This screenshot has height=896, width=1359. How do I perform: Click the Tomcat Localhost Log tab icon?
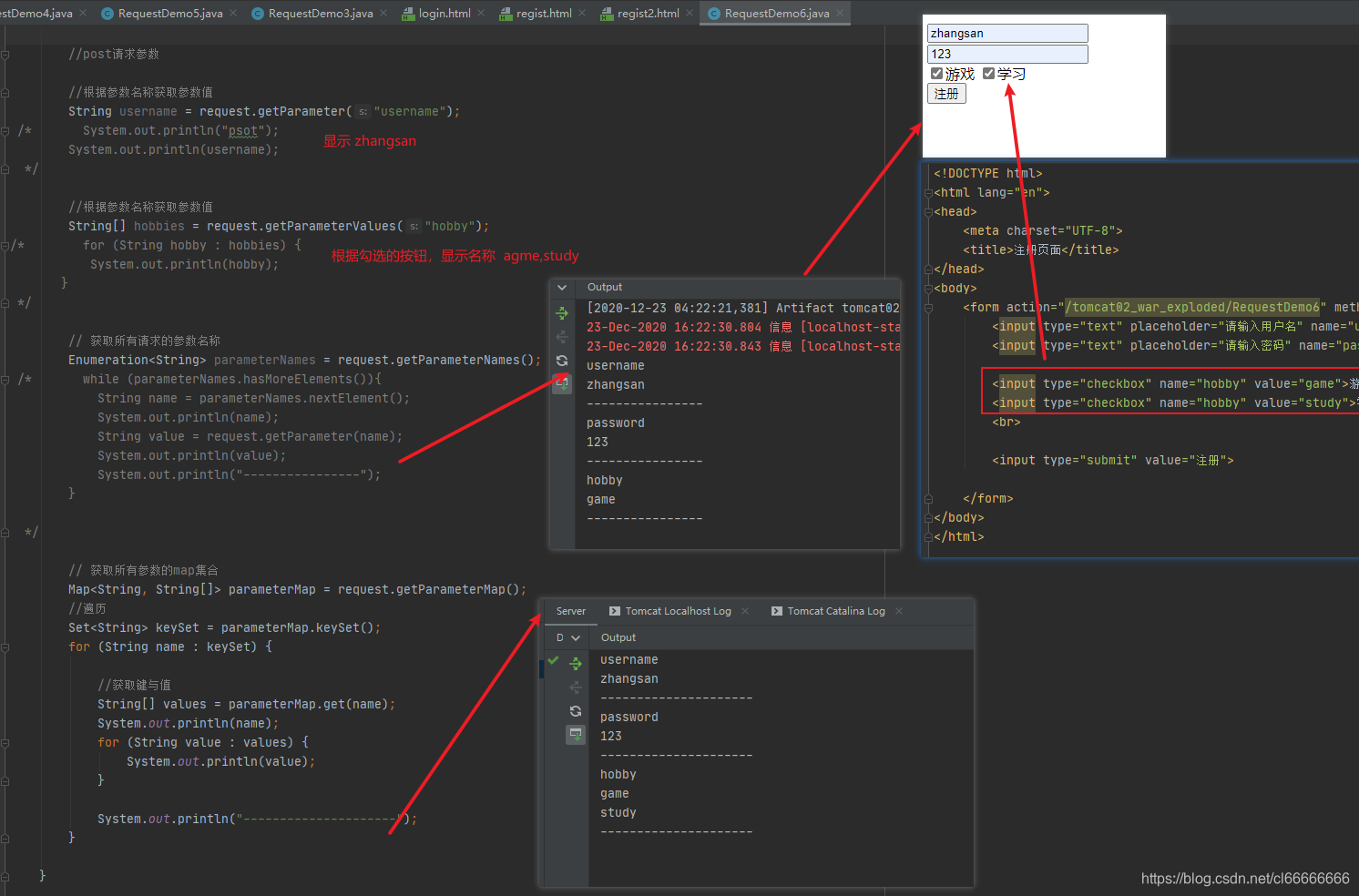pyautogui.click(x=615, y=611)
